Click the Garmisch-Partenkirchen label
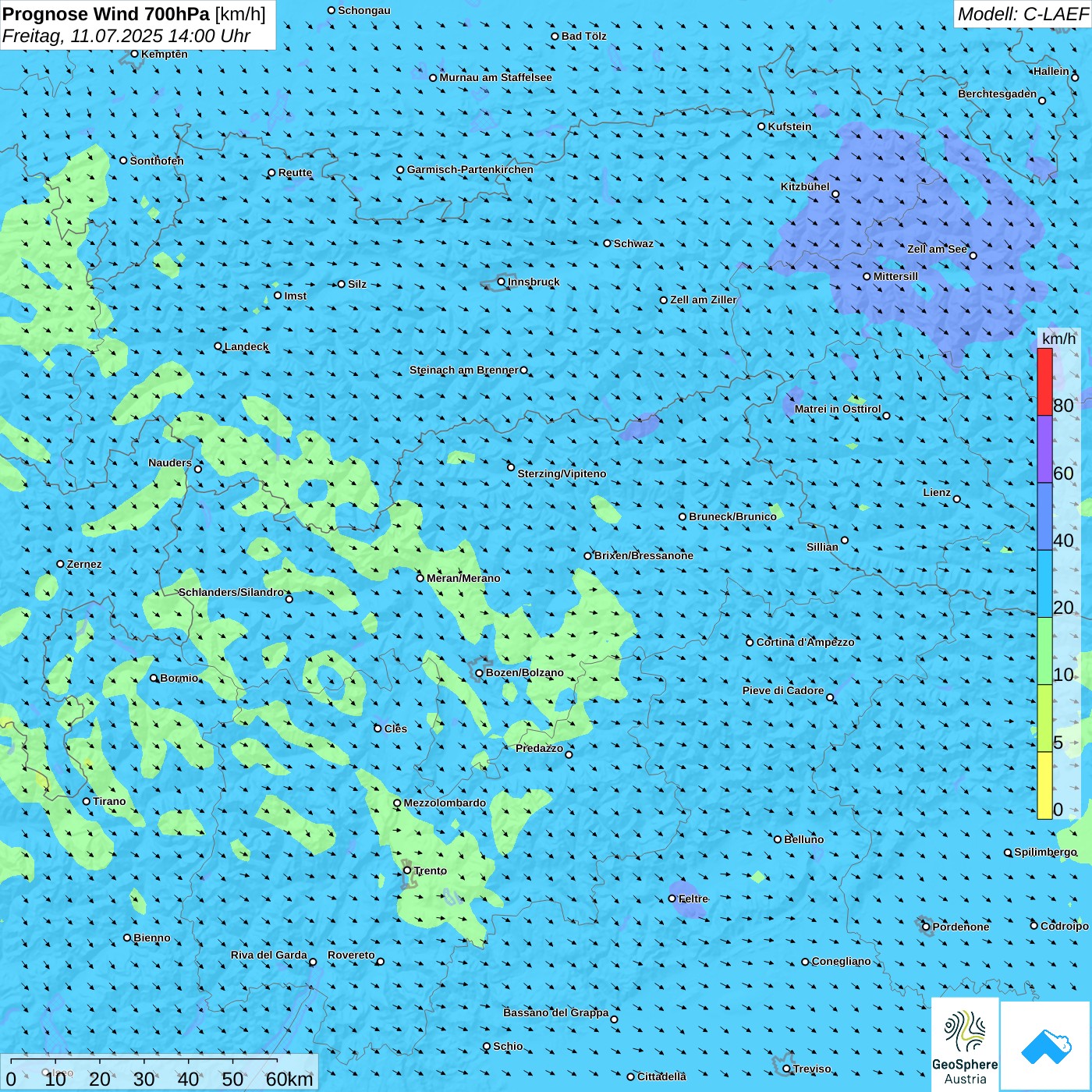This screenshot has width=1092, height=1092. [x=470, y=169]
